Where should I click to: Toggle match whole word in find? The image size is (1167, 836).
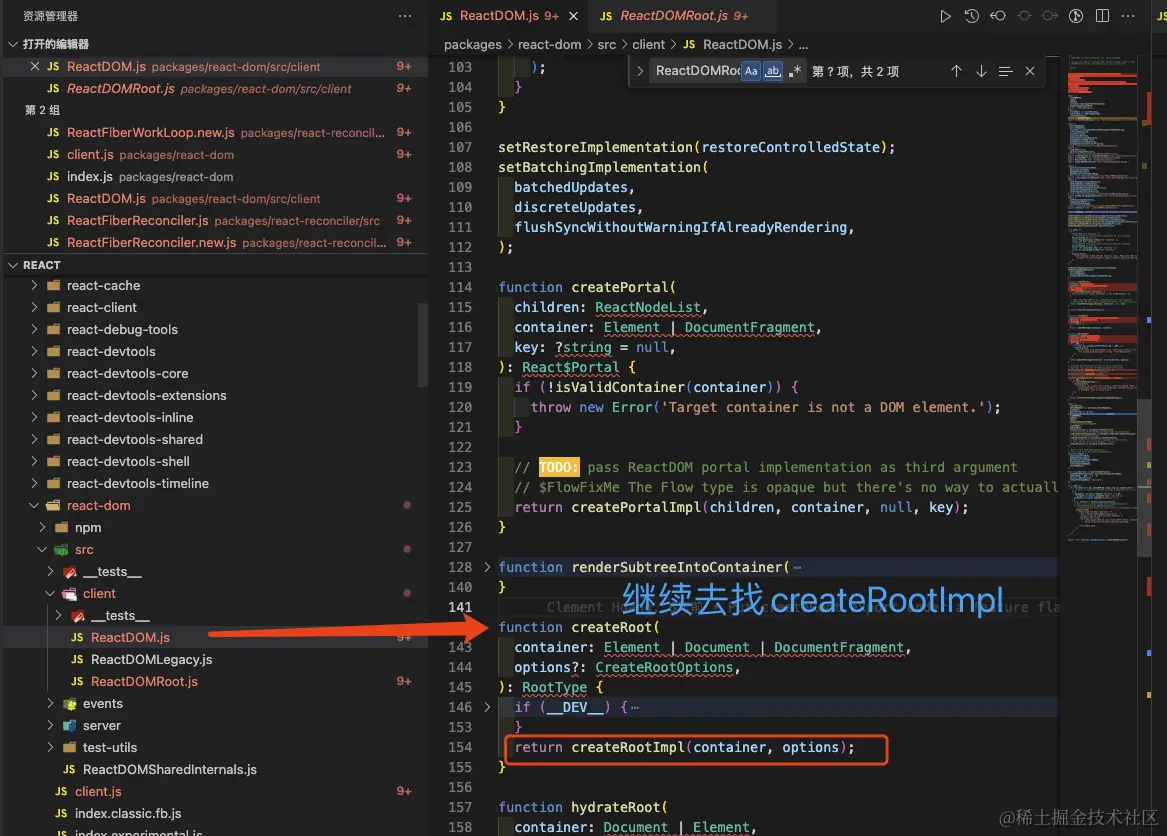[x=773, y=71]
